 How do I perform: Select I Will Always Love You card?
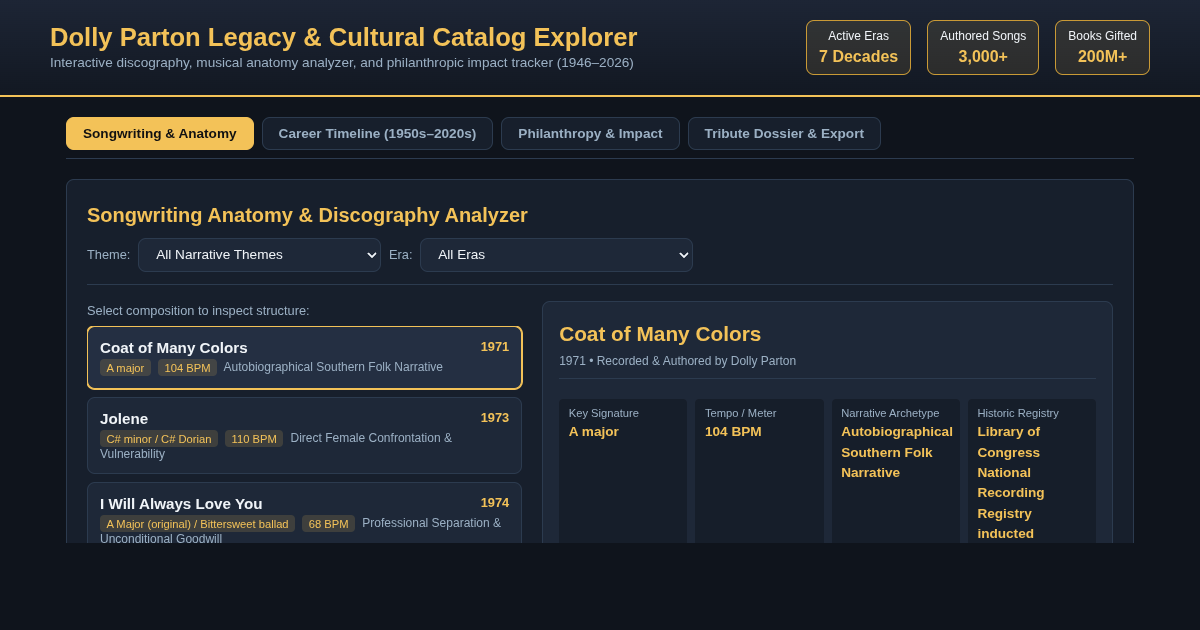(304, 513)
